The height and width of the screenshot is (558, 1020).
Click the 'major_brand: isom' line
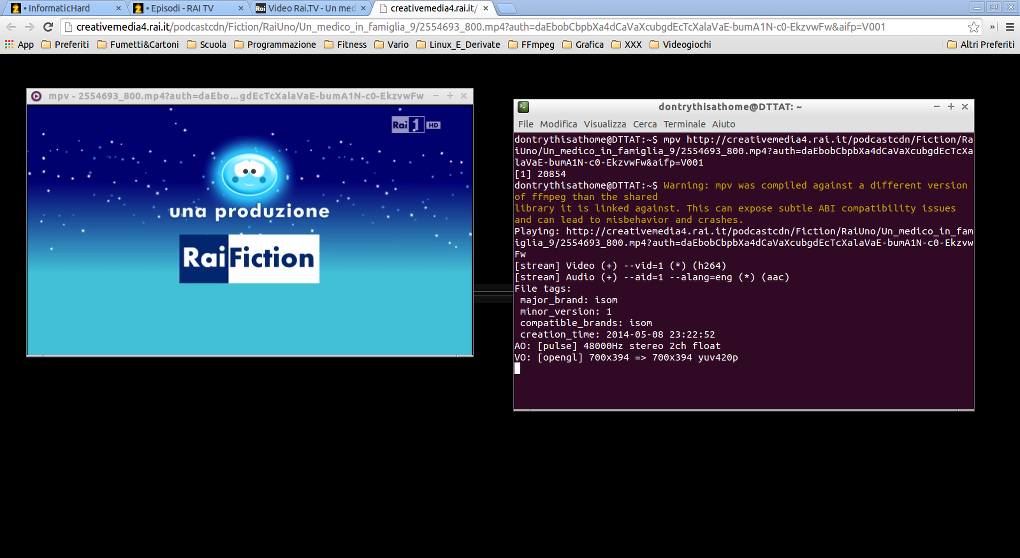click(x=569, y=300)
